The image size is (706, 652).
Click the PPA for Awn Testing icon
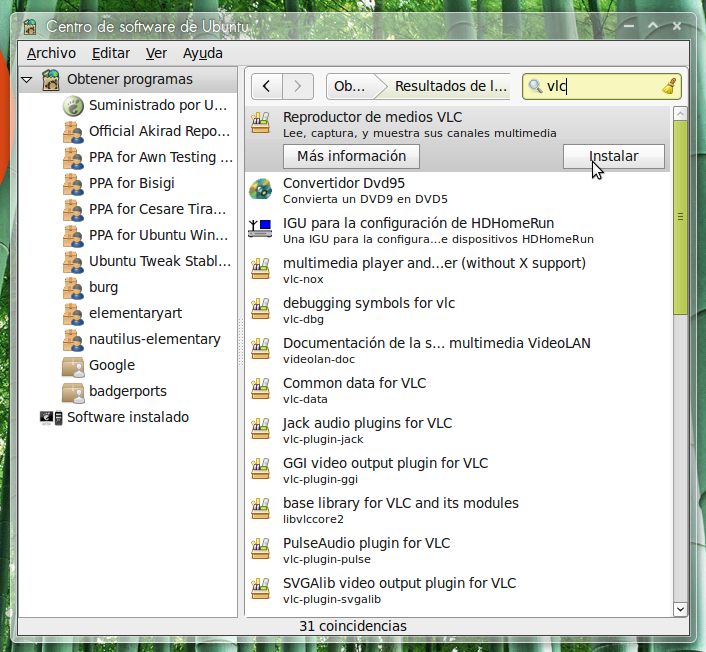click(73, 158)
